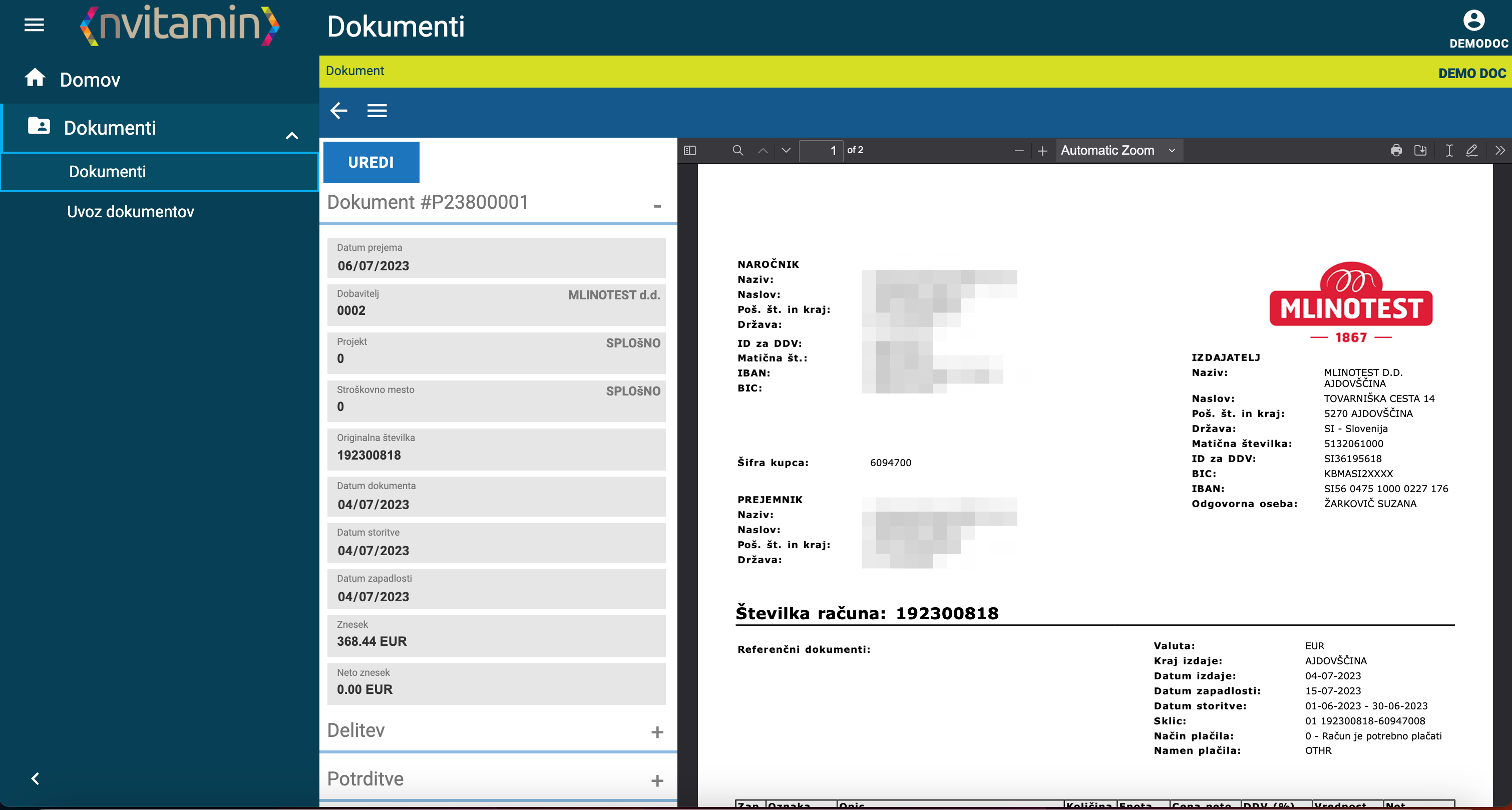Activate the PDF draw pencil tool

point(1472,150)
